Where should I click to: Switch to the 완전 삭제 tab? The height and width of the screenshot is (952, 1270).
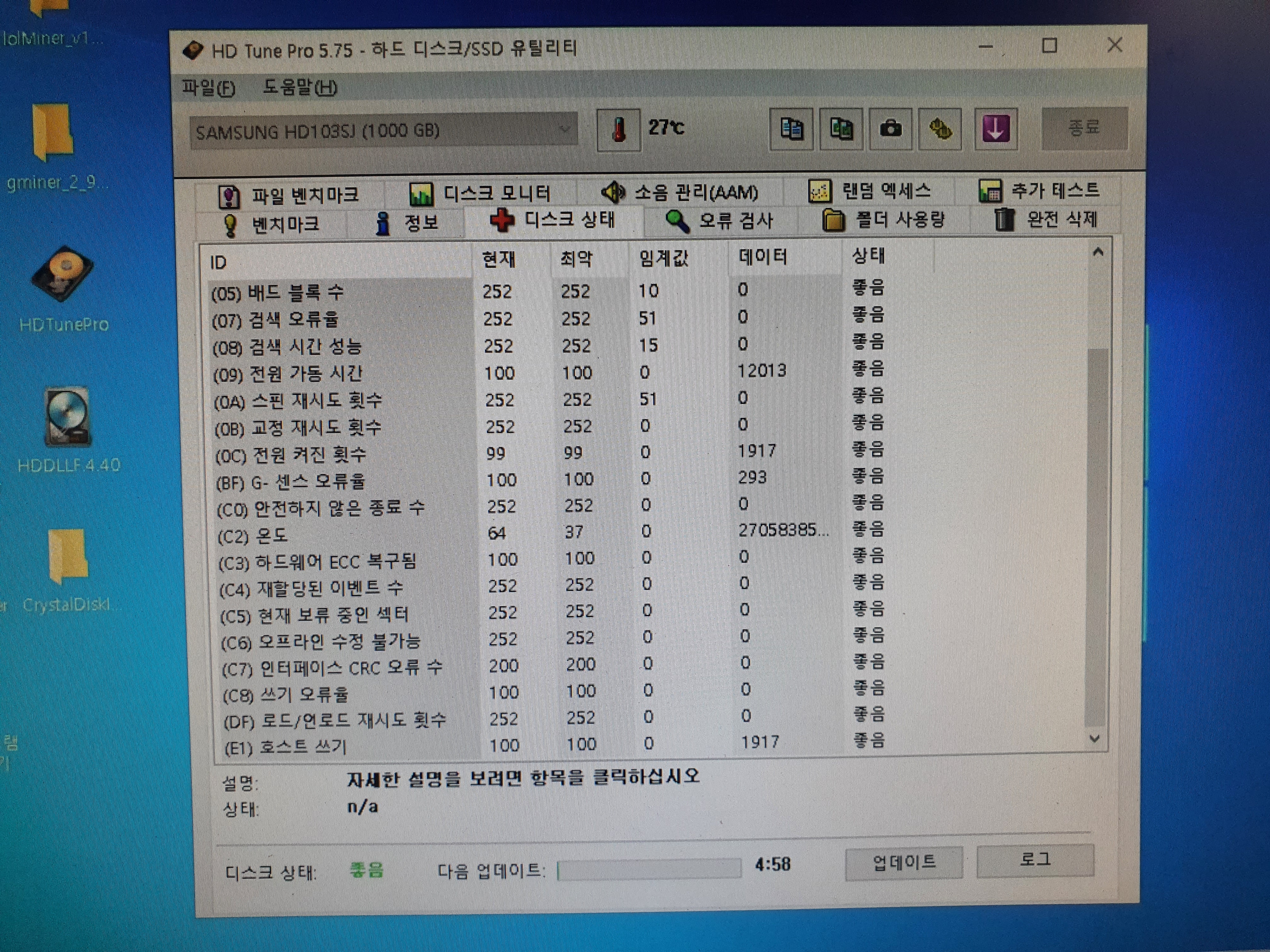click(x=1046, y=219)
